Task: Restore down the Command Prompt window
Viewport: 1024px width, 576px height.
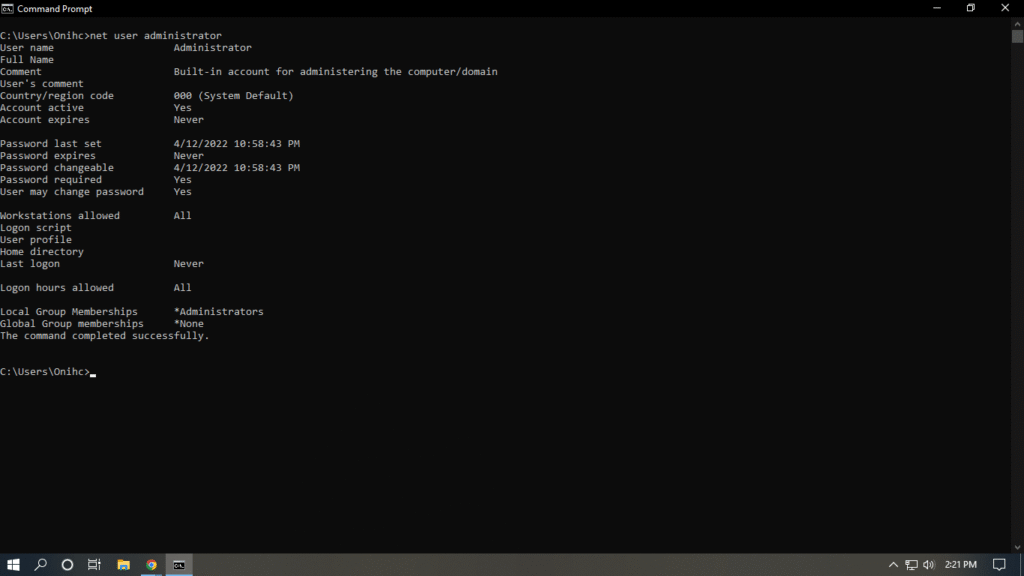Action: 970,8
